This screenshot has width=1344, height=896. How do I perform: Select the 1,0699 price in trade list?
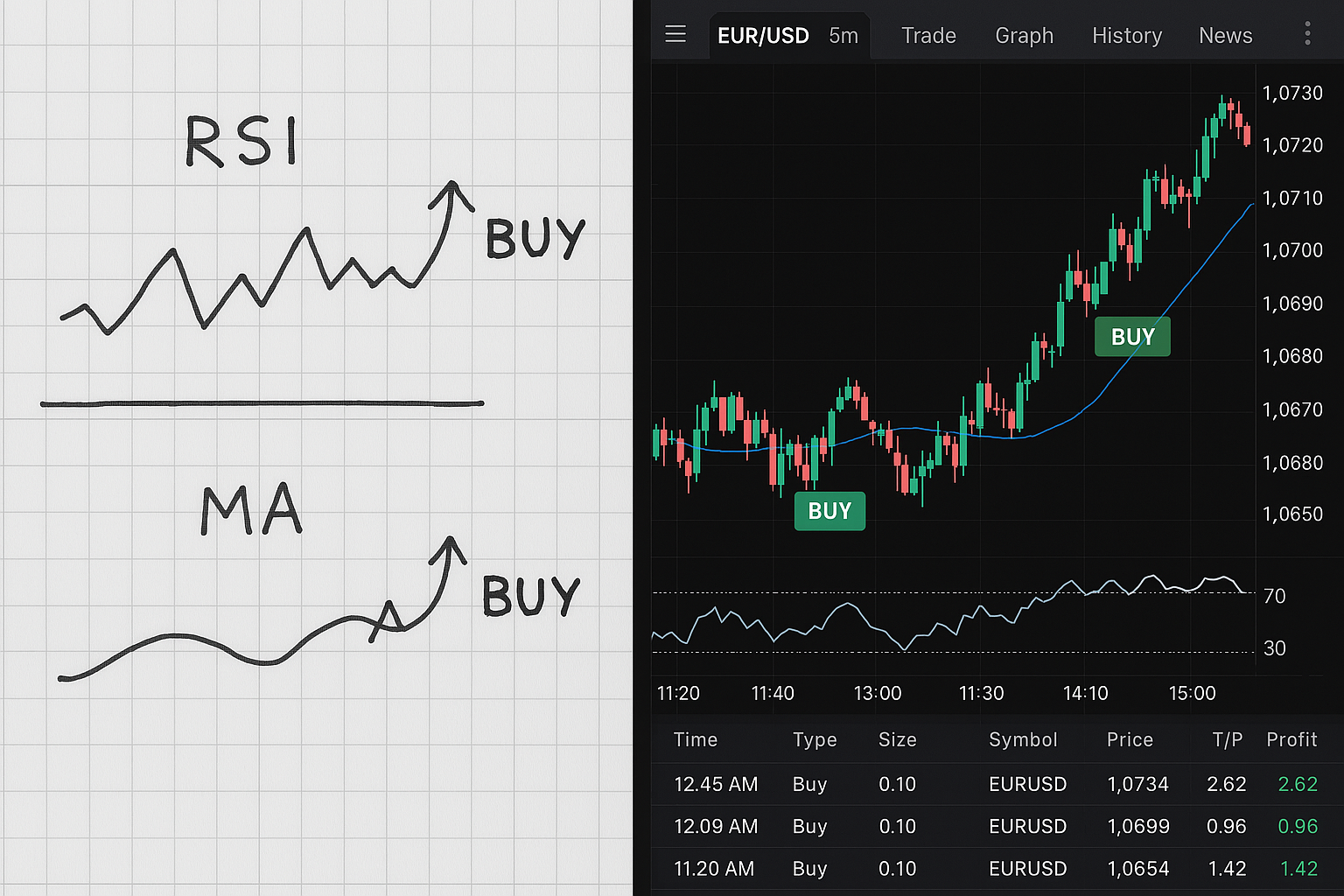coord(1137,826)
